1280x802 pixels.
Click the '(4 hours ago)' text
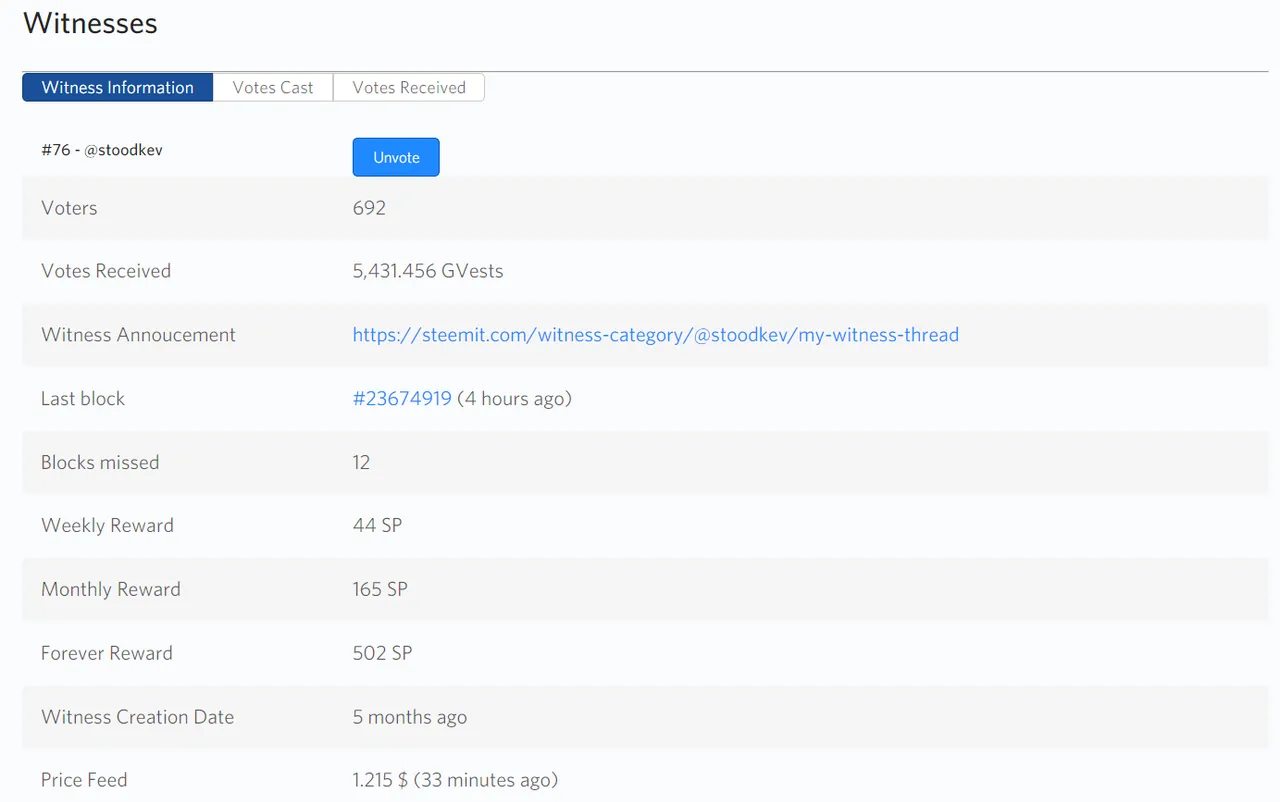click(514, 398)
